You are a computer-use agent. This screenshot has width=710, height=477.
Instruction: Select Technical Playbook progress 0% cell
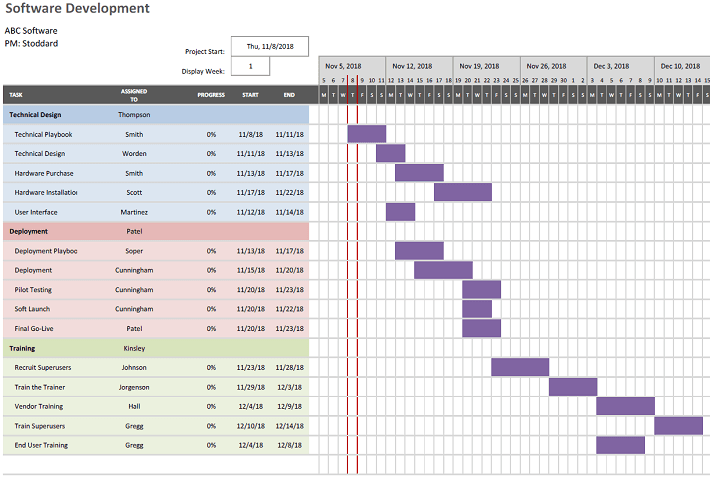(x=211, y=134)
